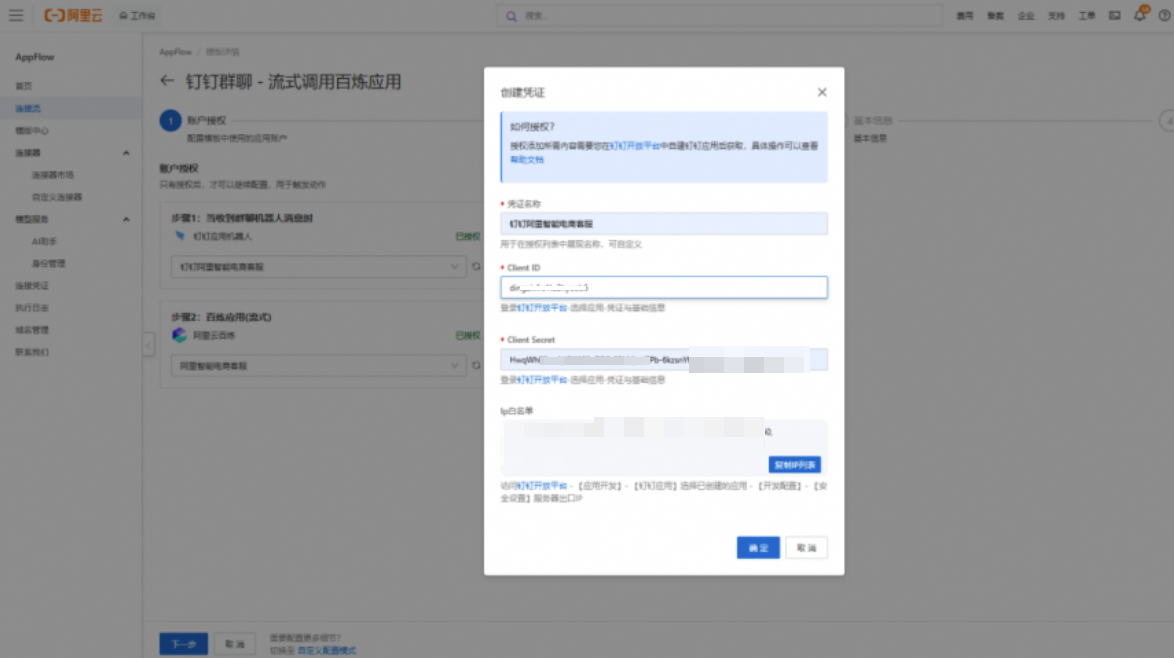Viewport: 1174px width, 658px height.
Task: Click the Aliyun logo
Action: (73, 15)
